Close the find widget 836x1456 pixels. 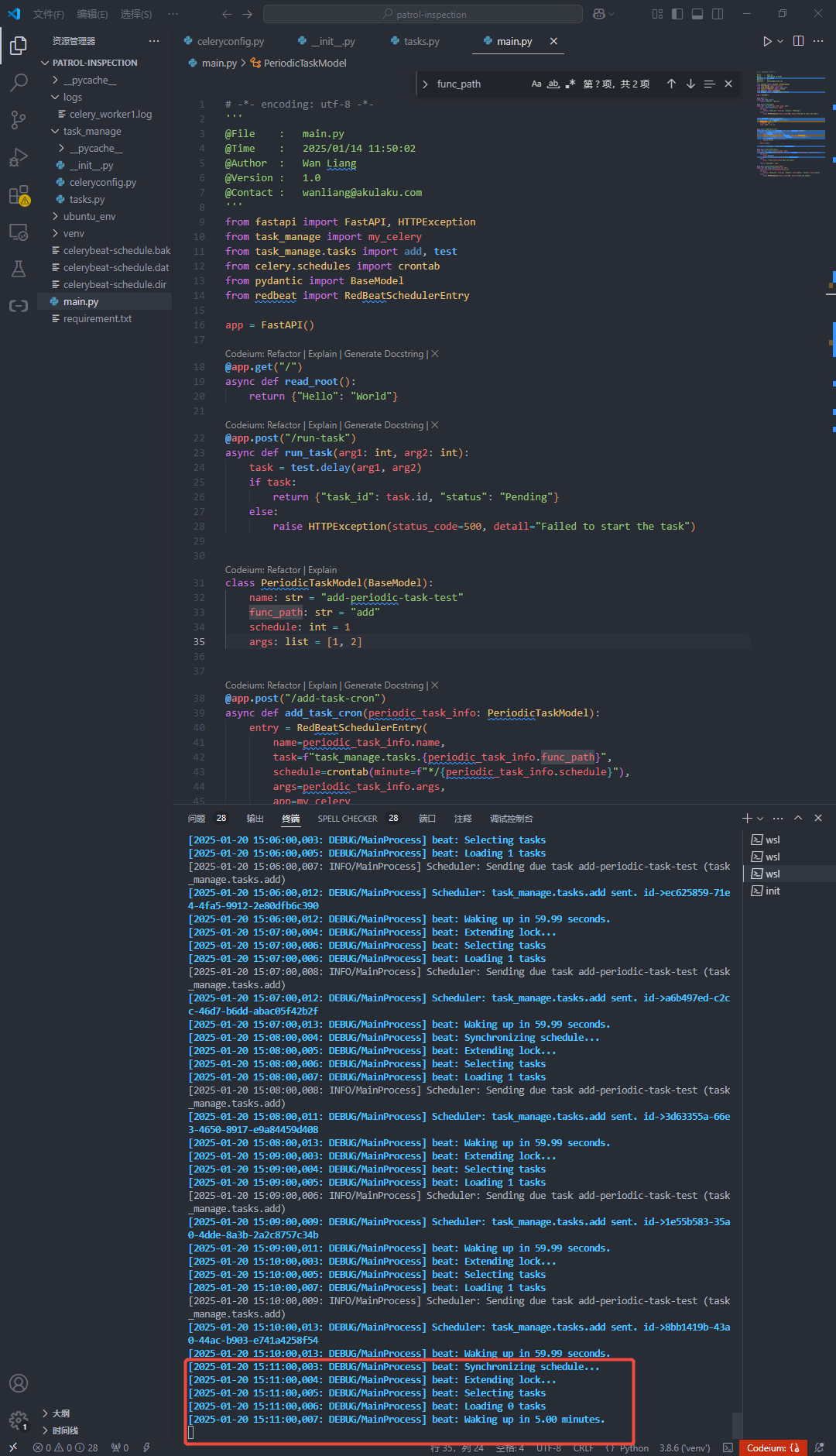tap(728, 84)
